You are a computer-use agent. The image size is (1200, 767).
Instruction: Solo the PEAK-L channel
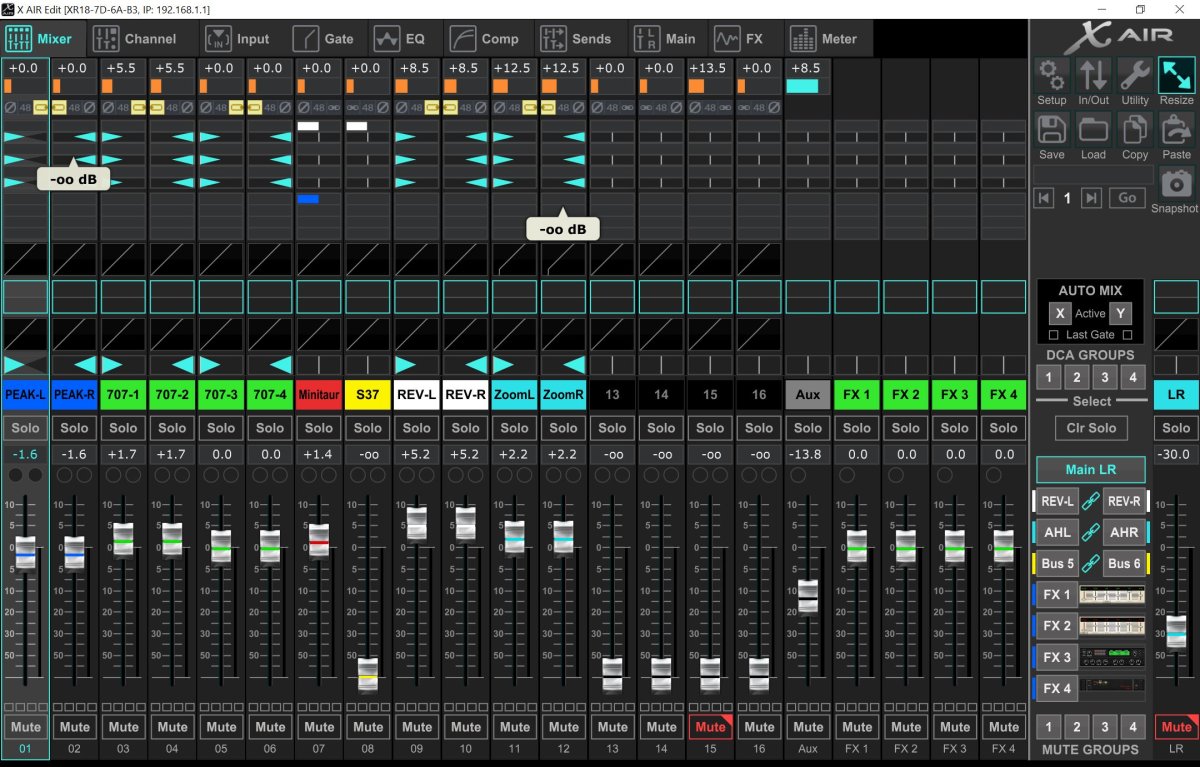25,428
